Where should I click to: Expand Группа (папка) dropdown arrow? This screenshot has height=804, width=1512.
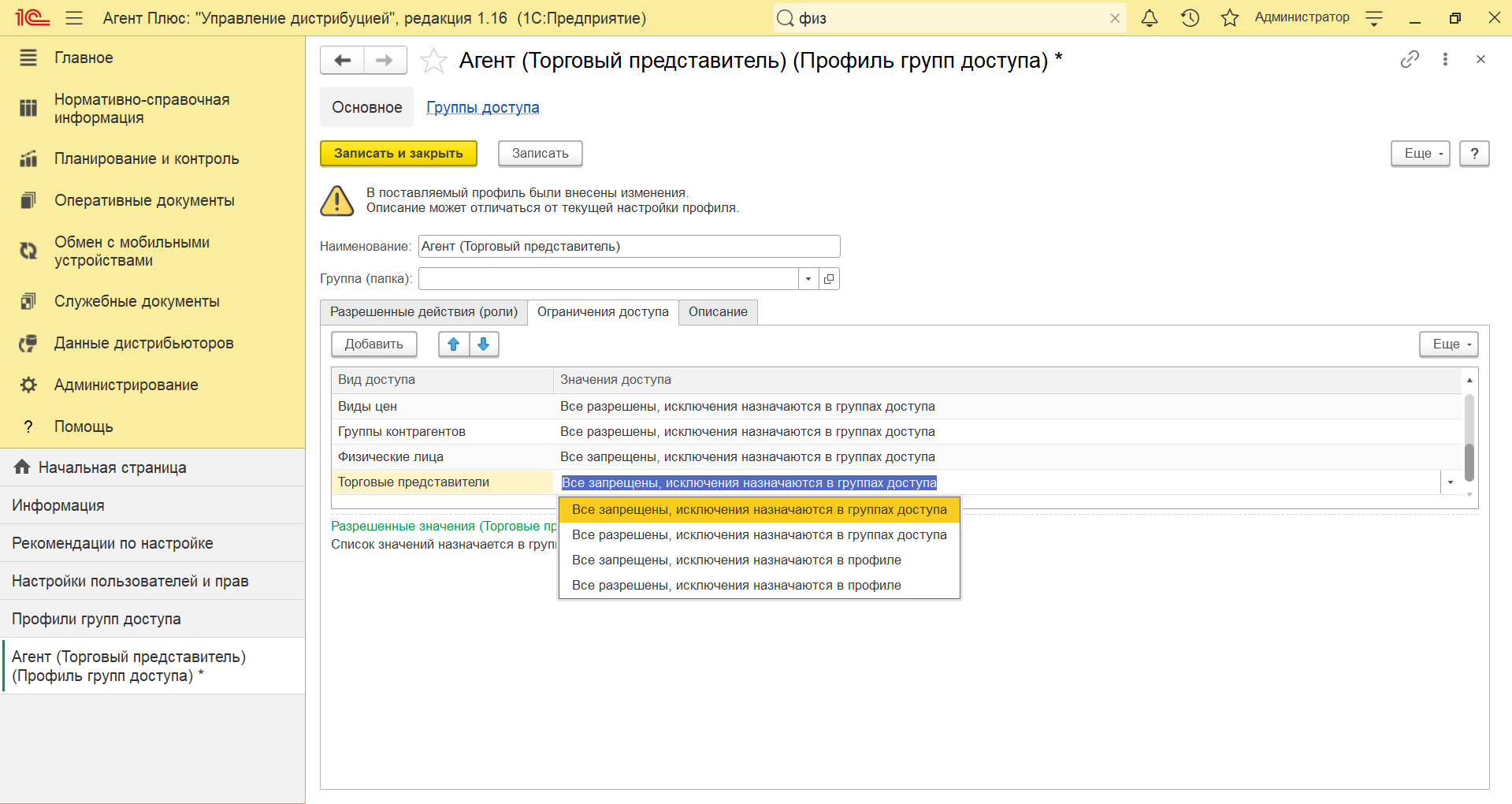pos(808,278)
